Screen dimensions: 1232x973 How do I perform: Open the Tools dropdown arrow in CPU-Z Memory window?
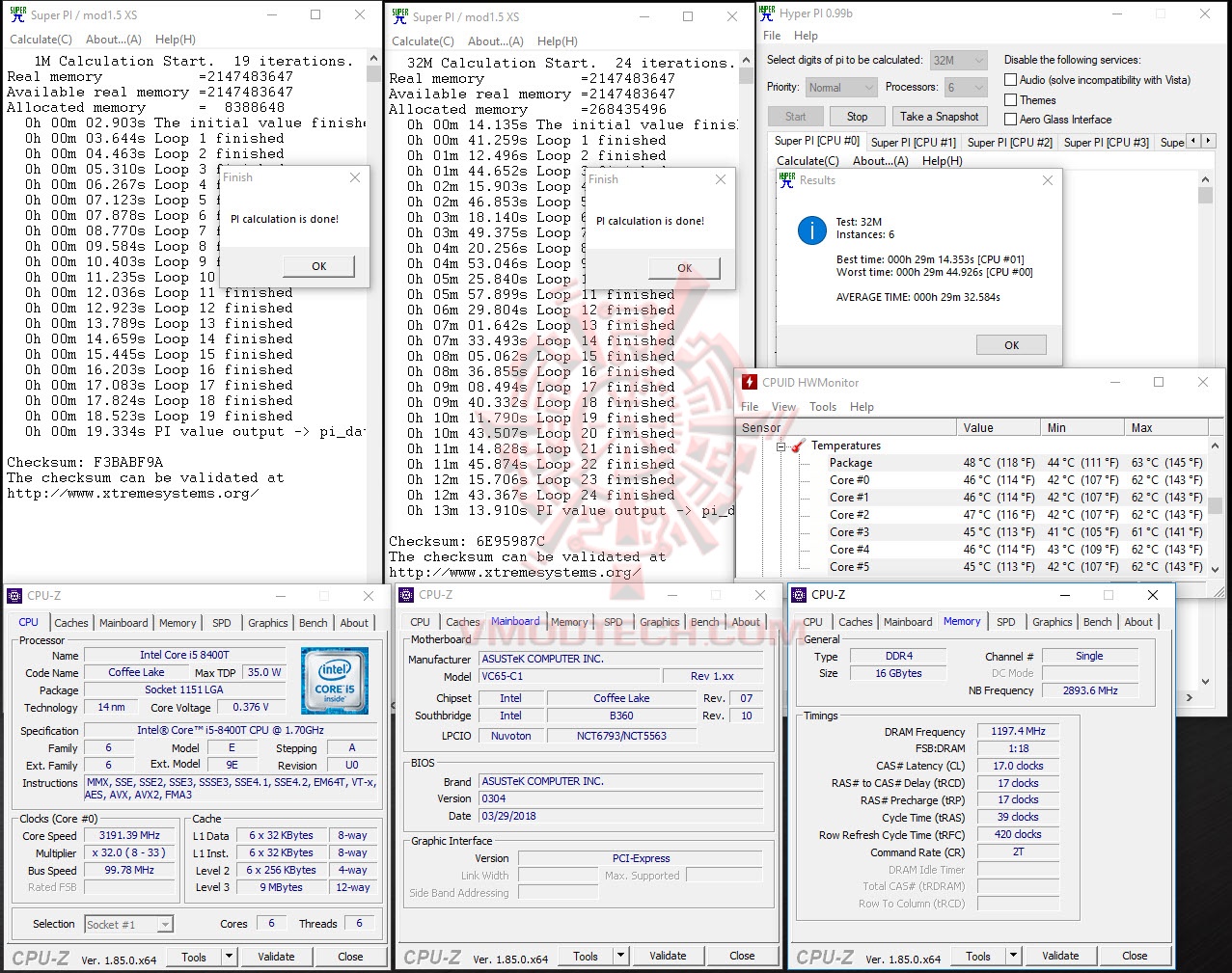[x=1013, y=957]
